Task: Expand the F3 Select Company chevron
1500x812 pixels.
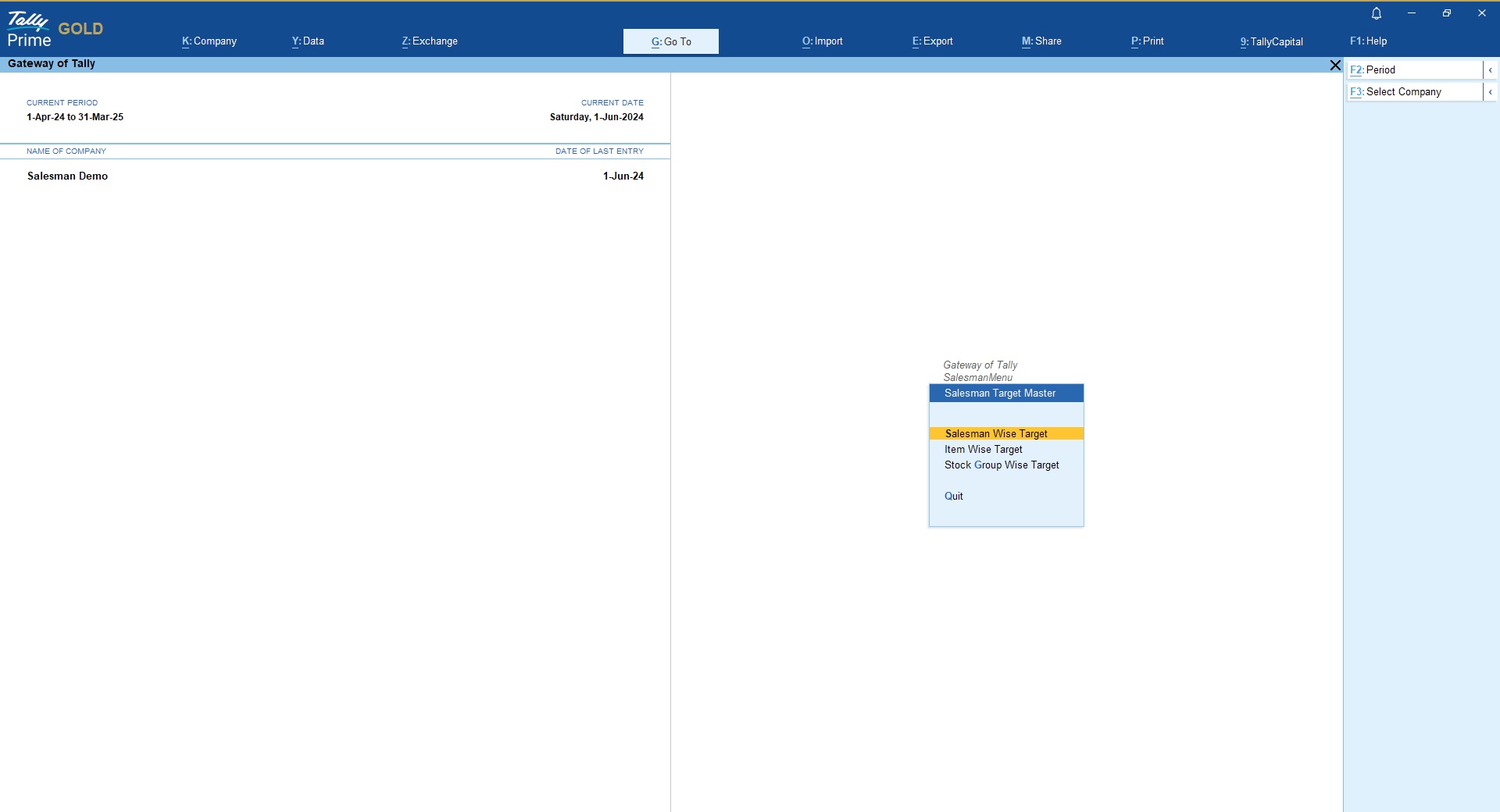Action: (1490, 92)
